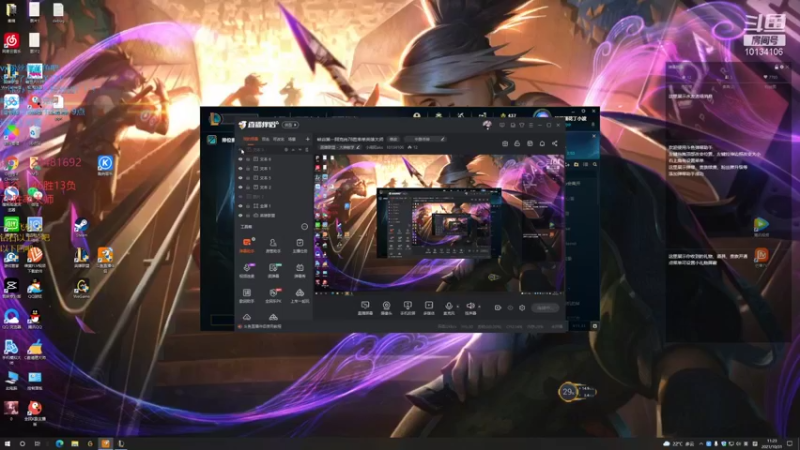800x450 pixels.
Task: Open the danmaku assistant tool (orange icon)
Action: 247,245
